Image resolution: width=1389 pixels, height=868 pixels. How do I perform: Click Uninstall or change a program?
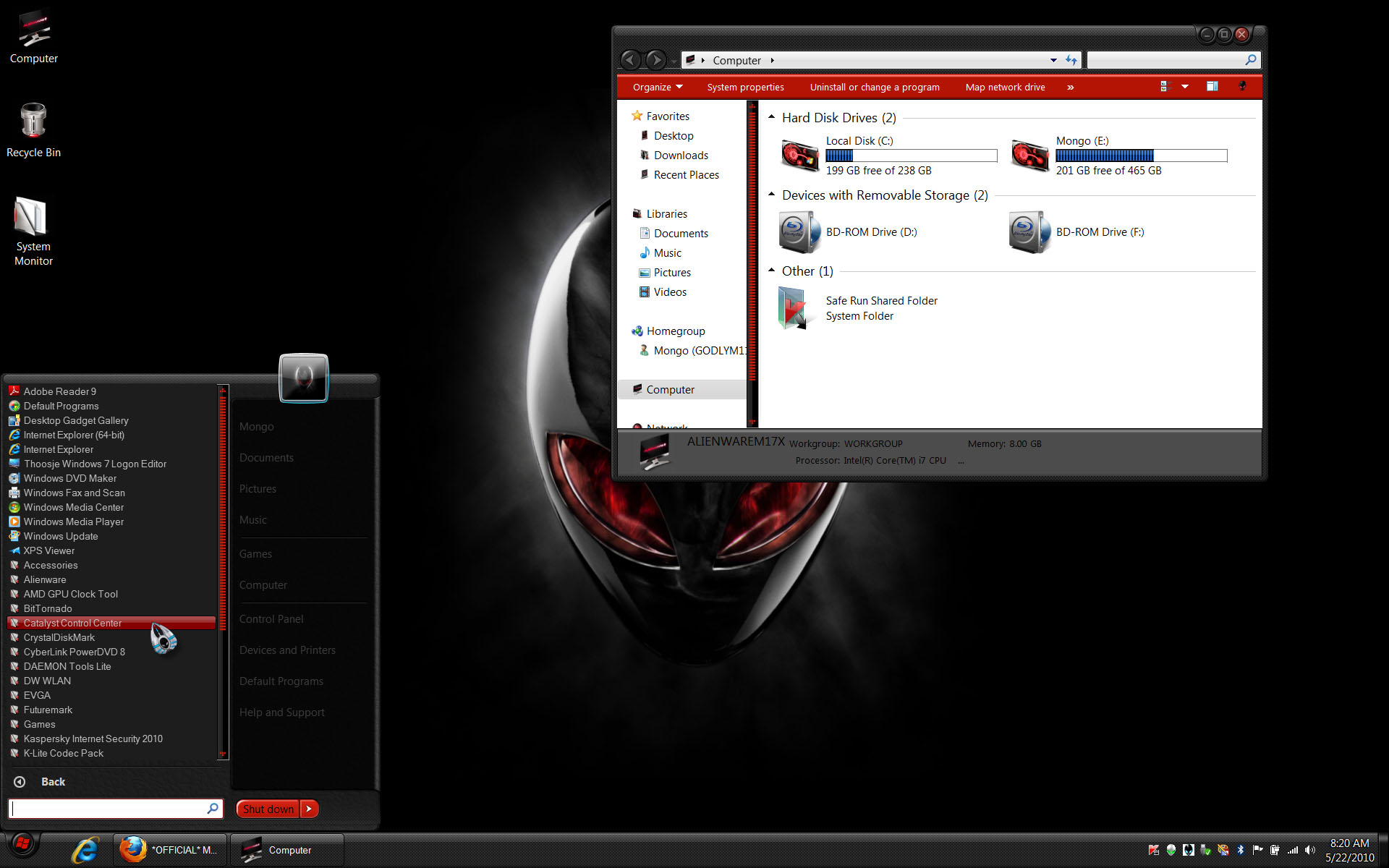point(875,87)
